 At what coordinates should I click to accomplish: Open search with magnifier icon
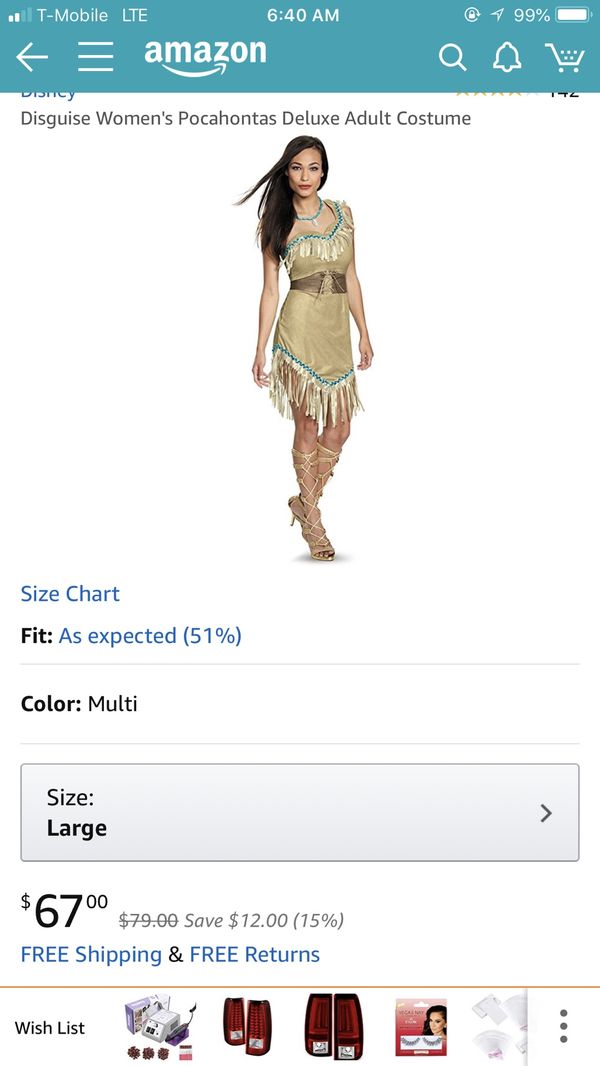[x=453, y=58]
